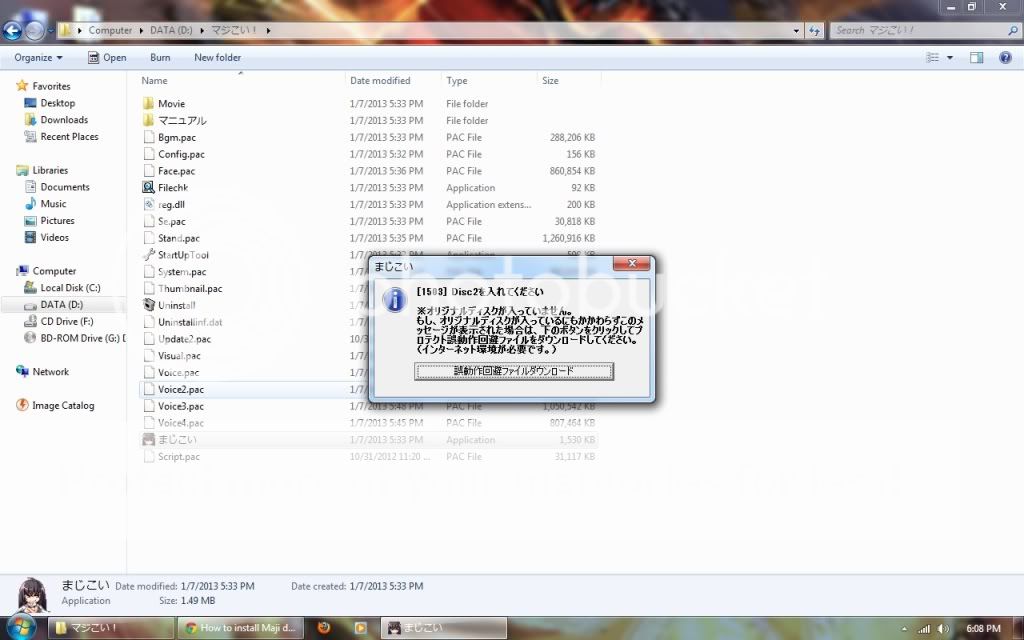Click the refresh button beside address bar
Image resolution: width=1024 pixels, height=640 pixels.
tap(814, 30)
